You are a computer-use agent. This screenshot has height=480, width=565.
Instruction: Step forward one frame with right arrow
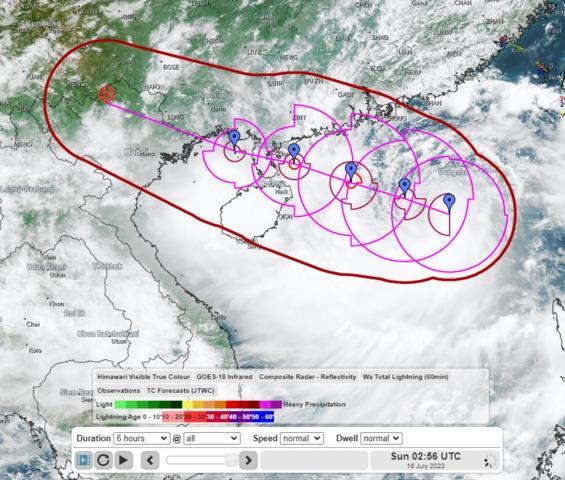click(248, 460)
